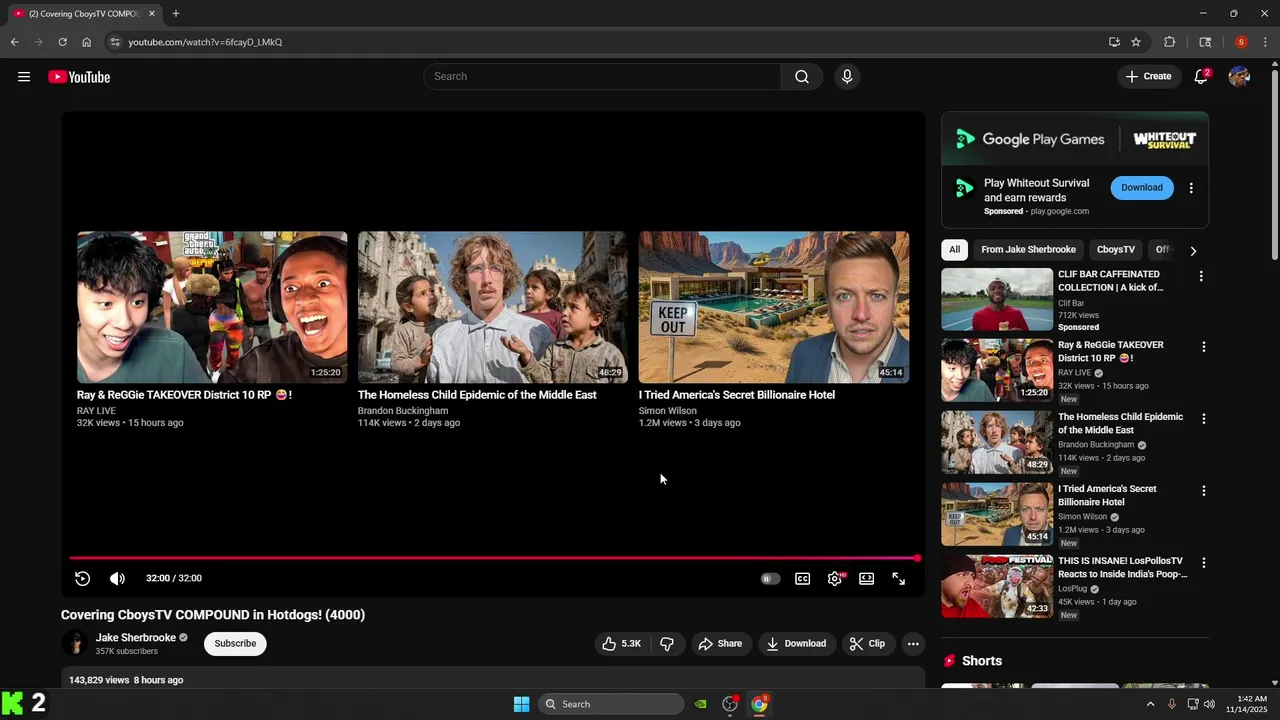Click the taskbar Search box
The image size is (1280, 720).
(x=611, y=704)
